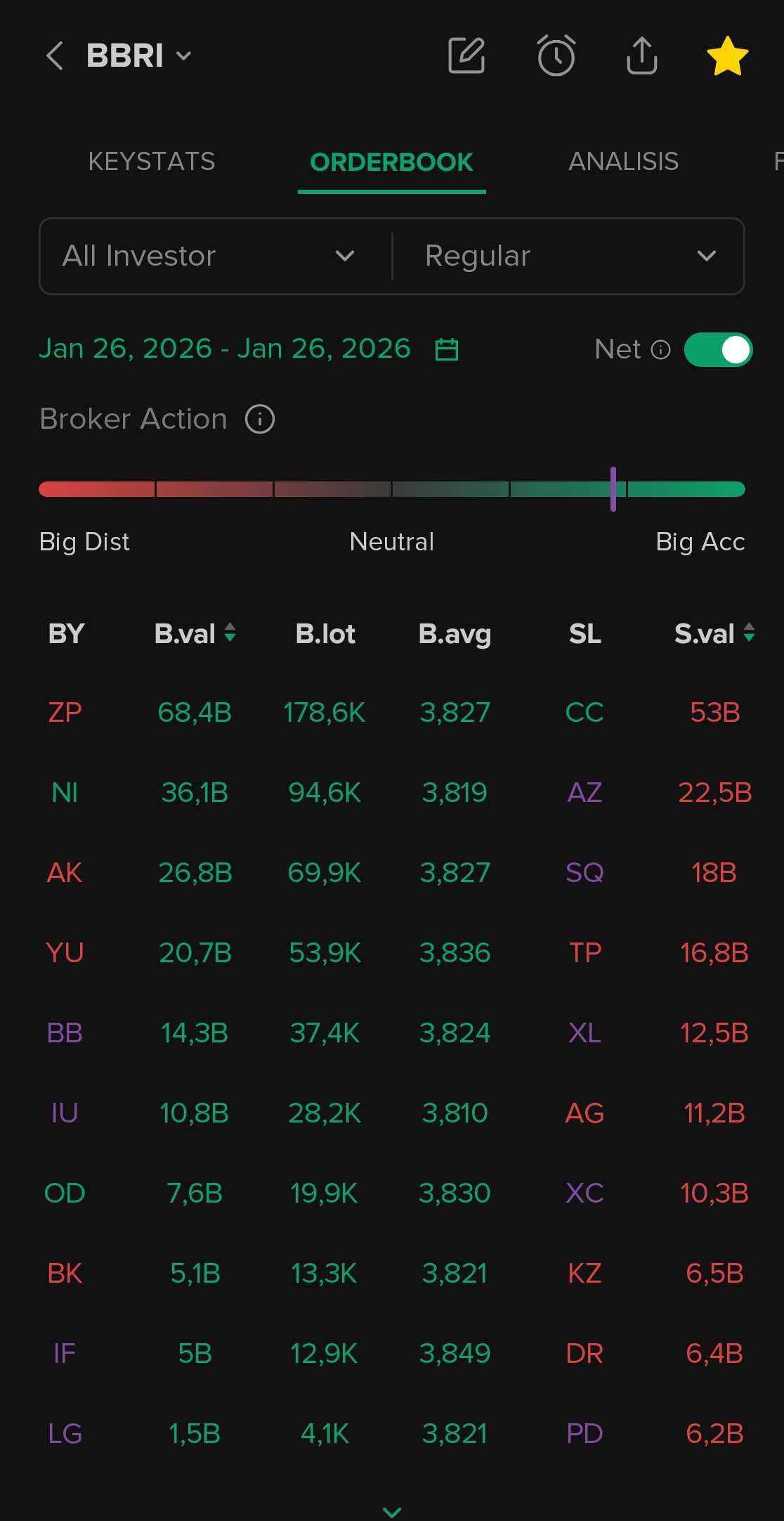Switch to the KEYSTATS tab

tap(152, 162)
